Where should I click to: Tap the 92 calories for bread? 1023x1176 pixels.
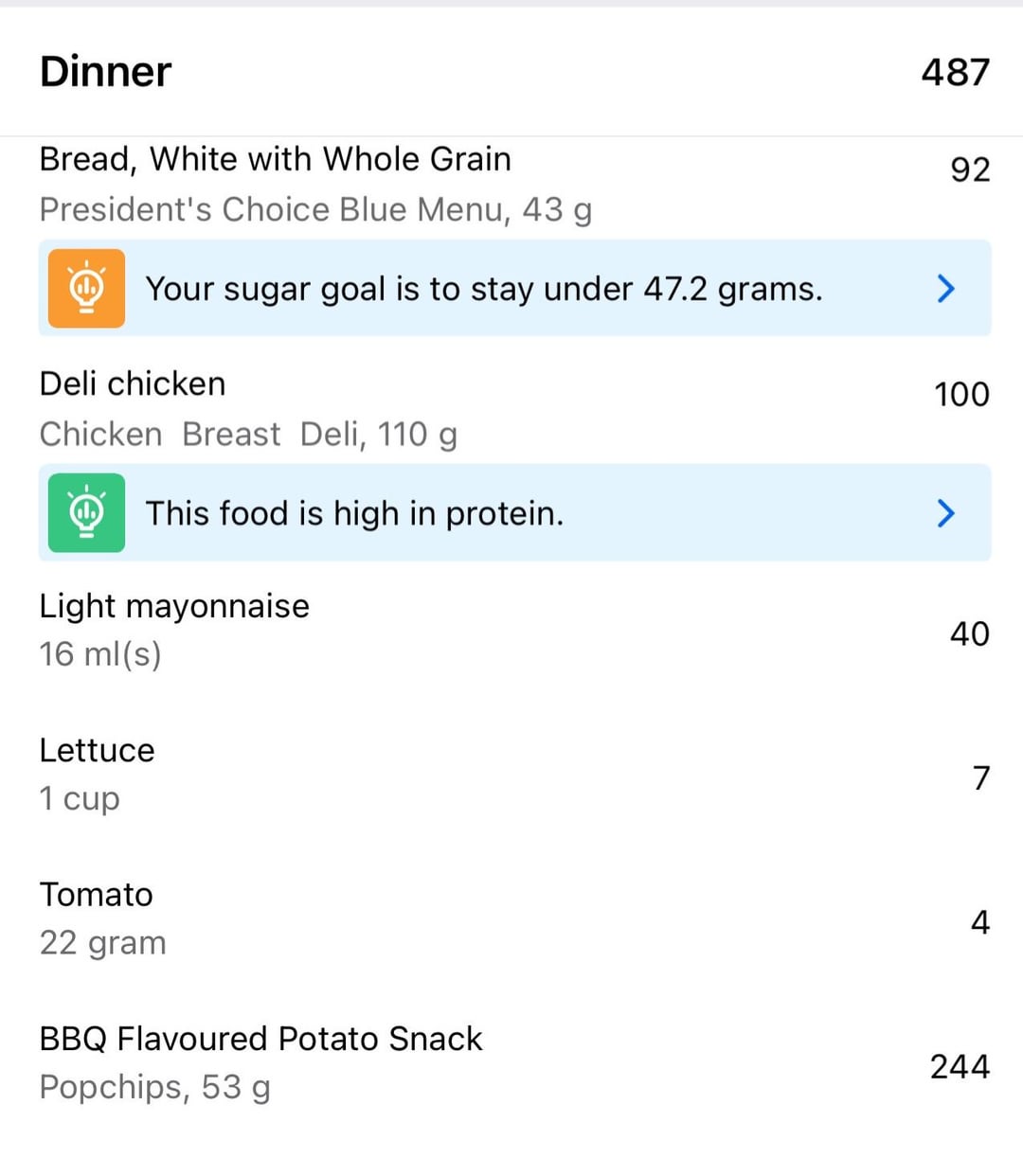coord(970,169)
